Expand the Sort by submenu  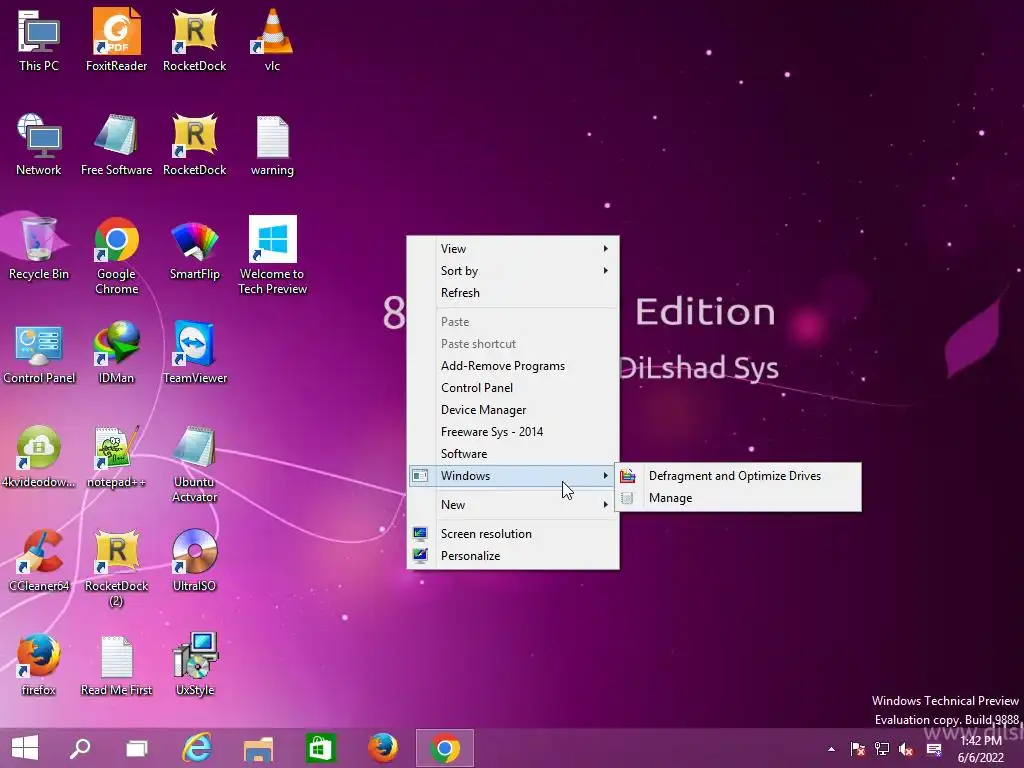pyautogui.click(x=513, y=270)
